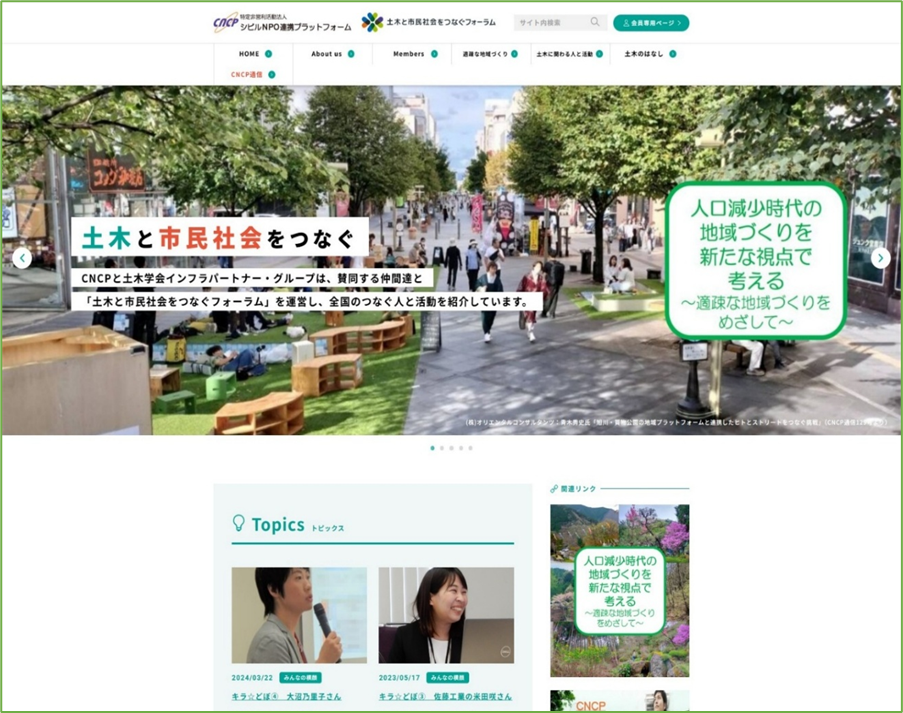Open the 佐藤工業の米田咲さん article photo

(x=446, y=615)
